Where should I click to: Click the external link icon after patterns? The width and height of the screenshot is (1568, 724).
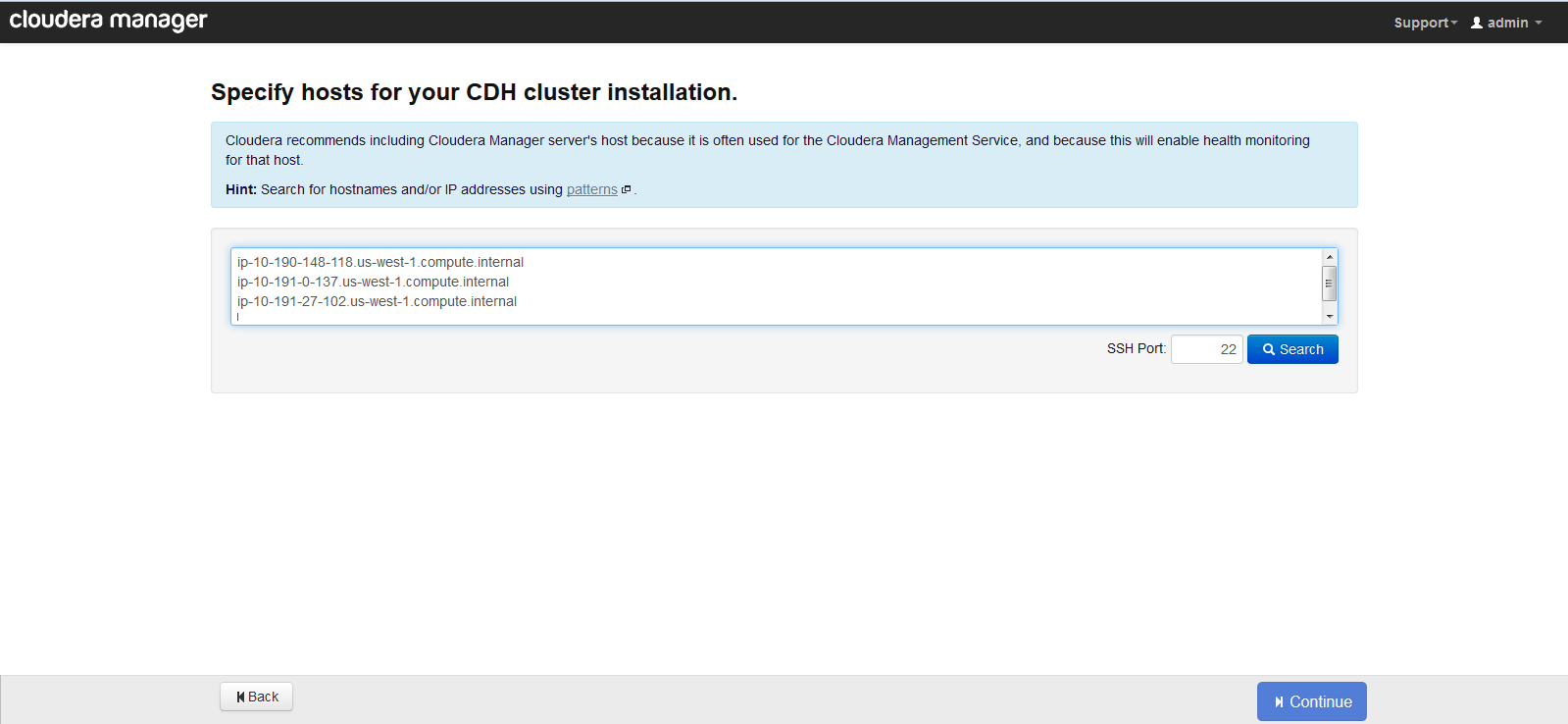pyautogui.click(x=626, y=189)
